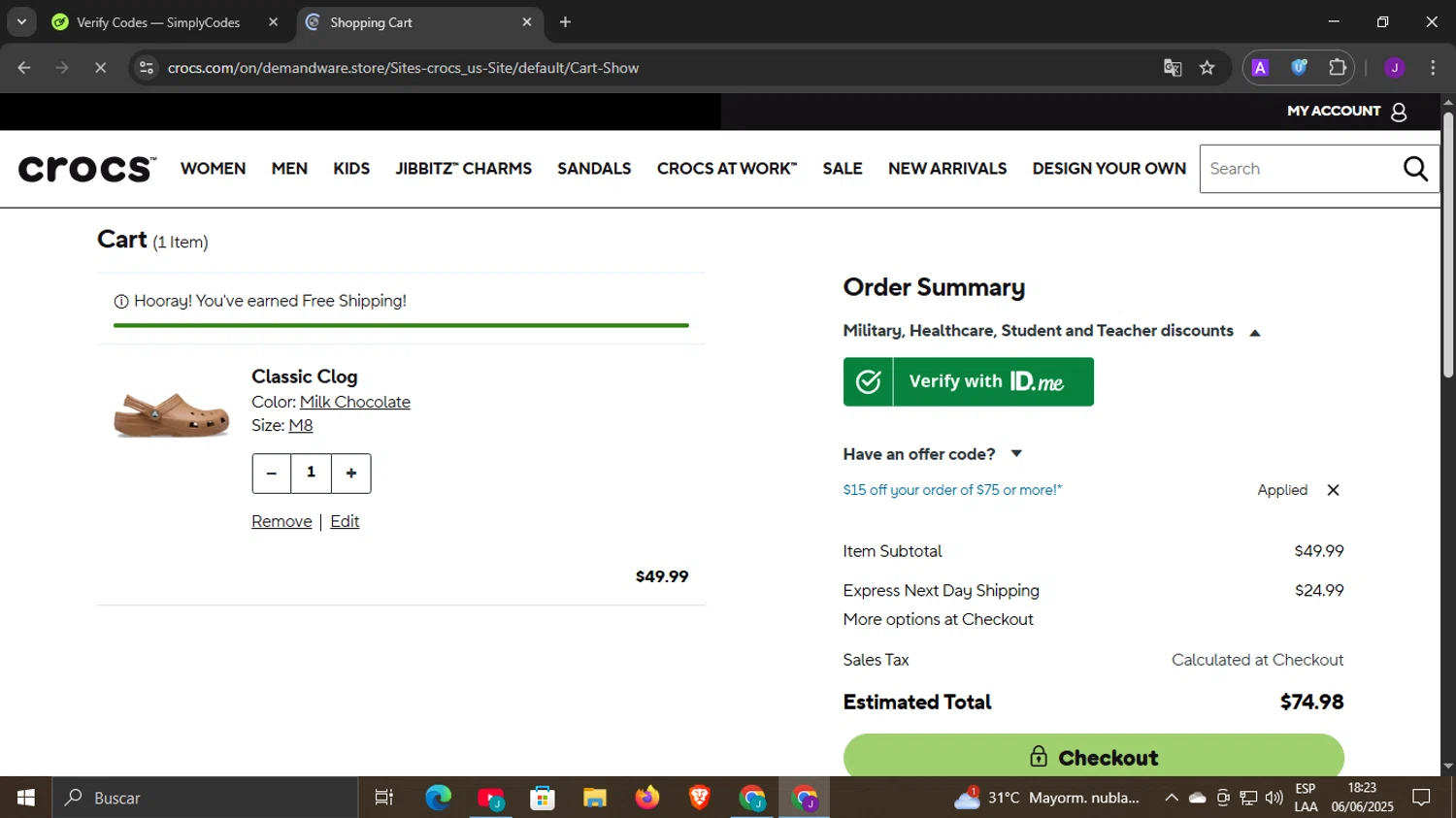Edit the Classic Clog item
The image size is (1456, 818).
pyautogui.click(x=345, y=522)
